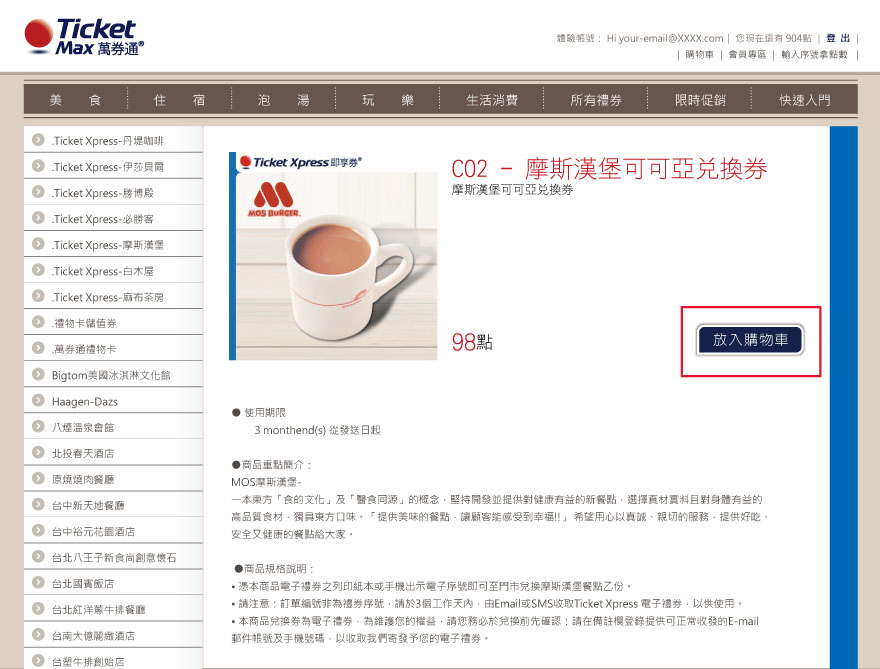Screen dimensions: 880x669
Task: Click the 輸入序號拿點數 link
Action: click(x=814, y=54)
